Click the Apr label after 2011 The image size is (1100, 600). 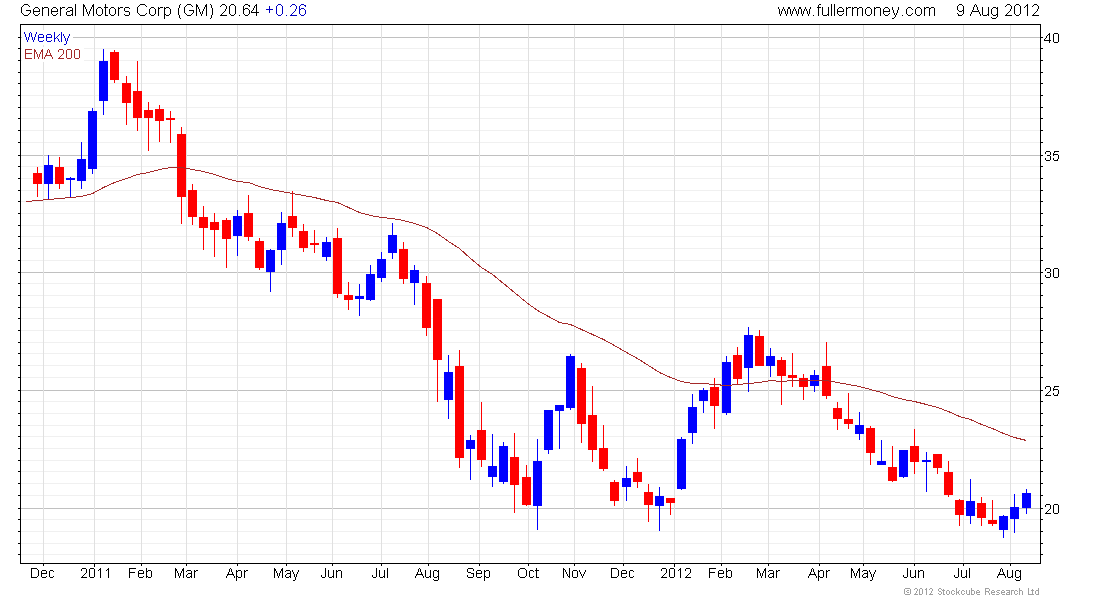coord(237,573)
